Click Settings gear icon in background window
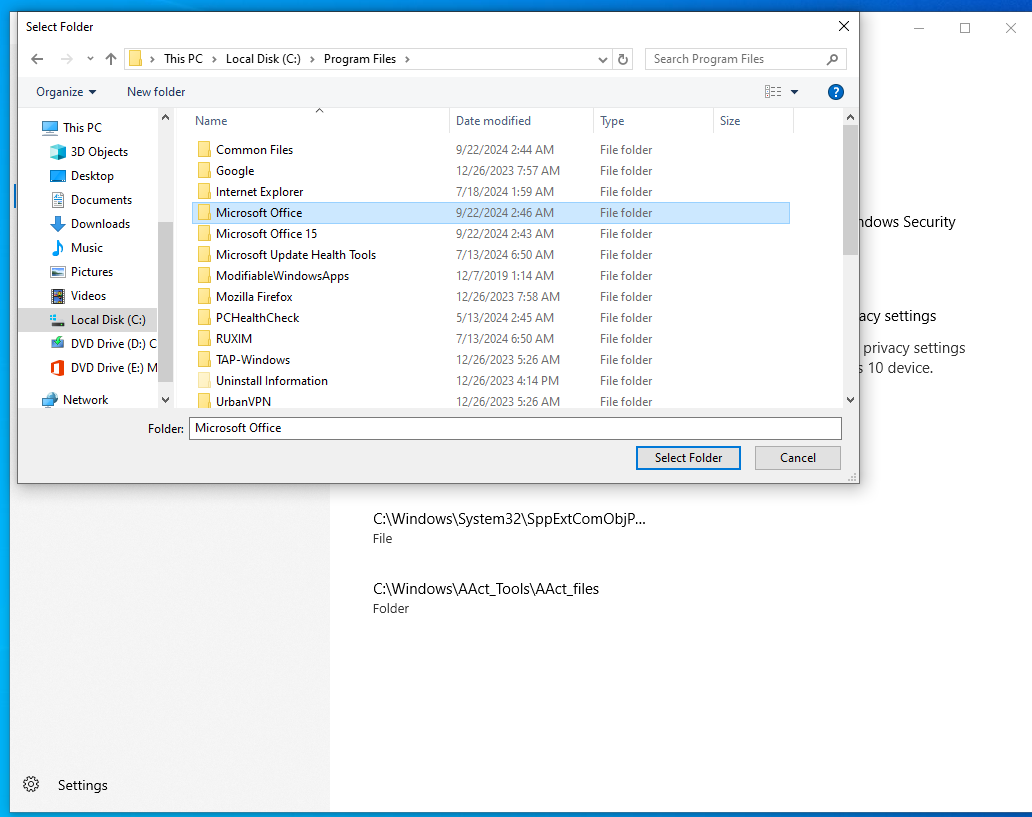This screenshot has width=1032, height=817. coord(31,784)
